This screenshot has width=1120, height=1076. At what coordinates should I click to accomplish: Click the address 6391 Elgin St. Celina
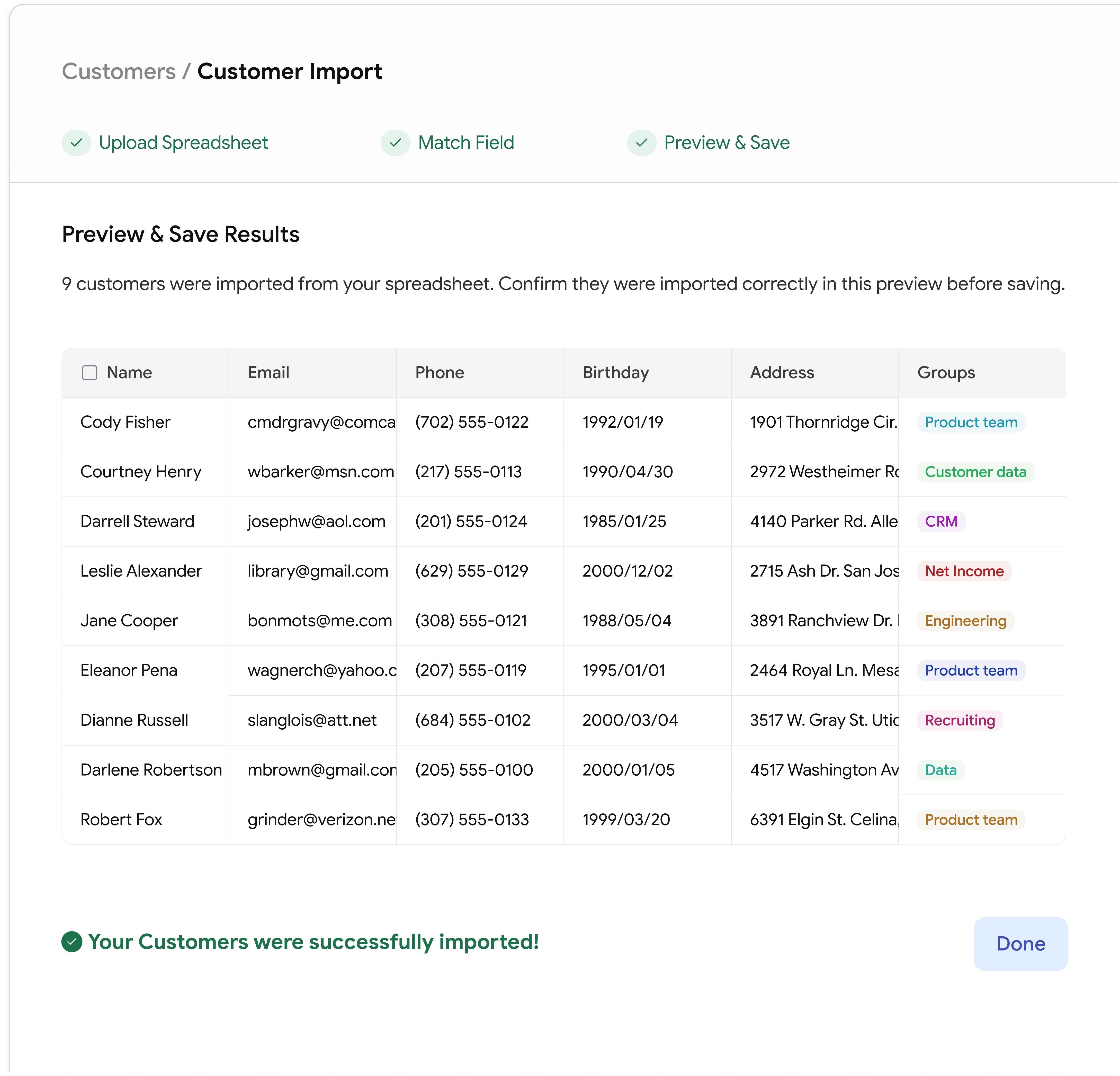pos(823,820)
